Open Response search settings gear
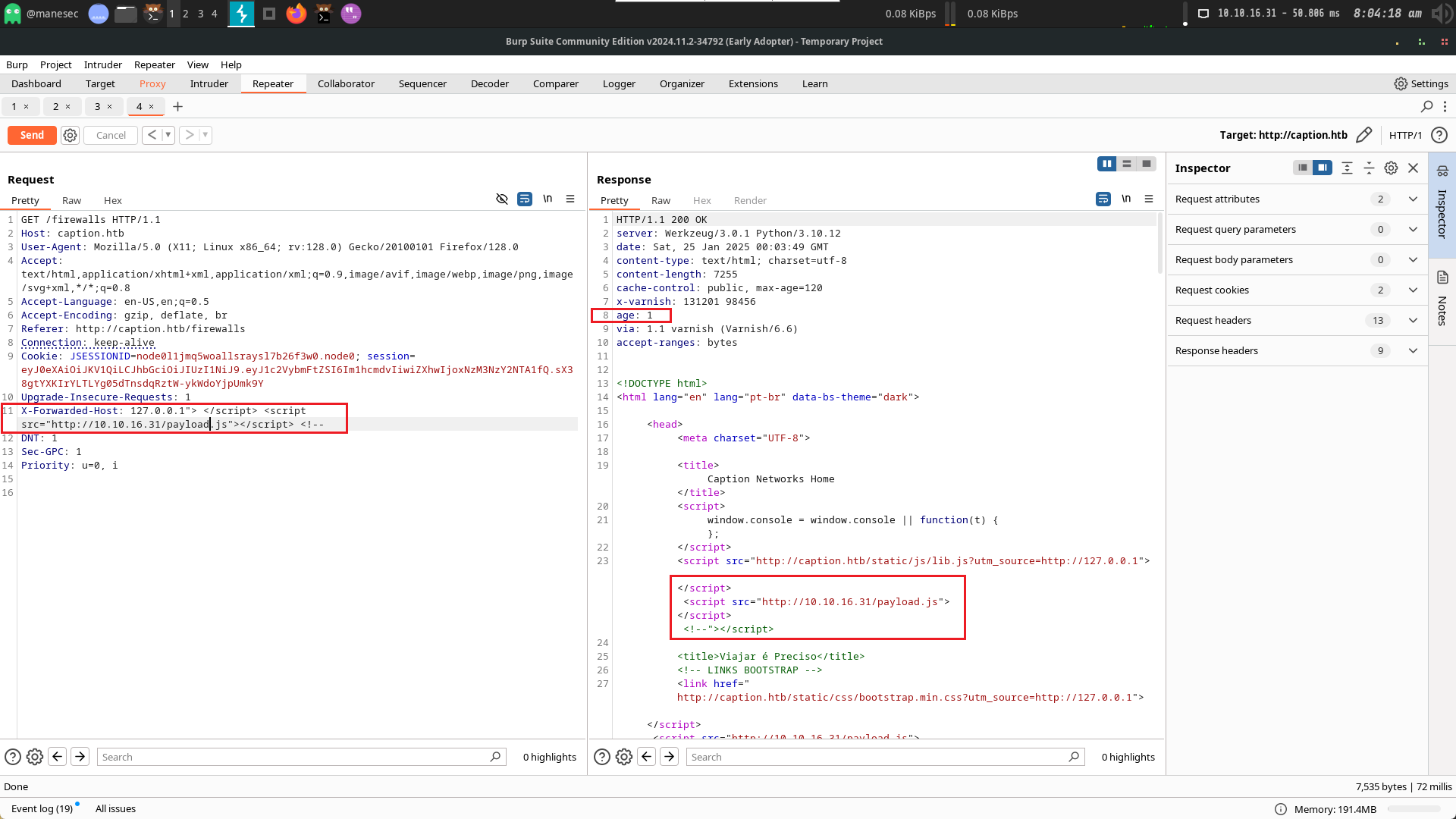The image size is (1456, 819). point(624,757)
